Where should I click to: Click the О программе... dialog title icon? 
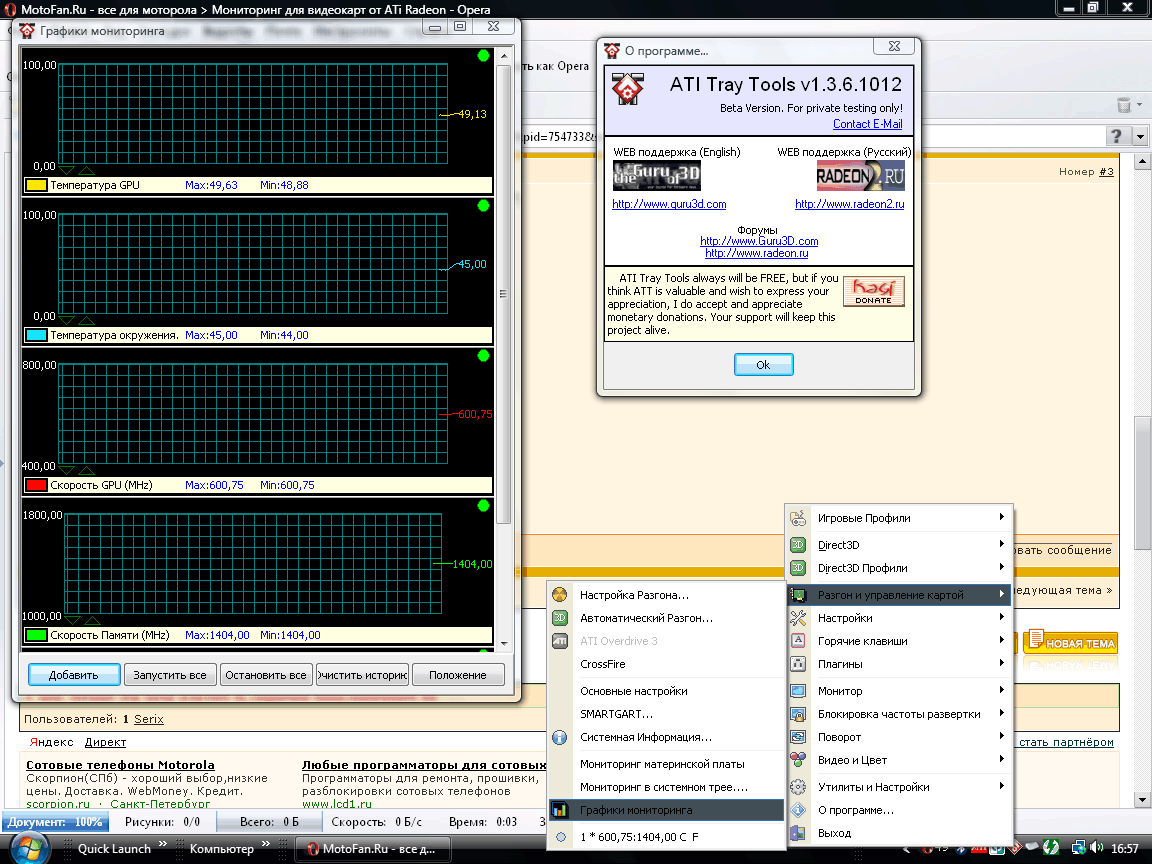[x=612, y=51]
